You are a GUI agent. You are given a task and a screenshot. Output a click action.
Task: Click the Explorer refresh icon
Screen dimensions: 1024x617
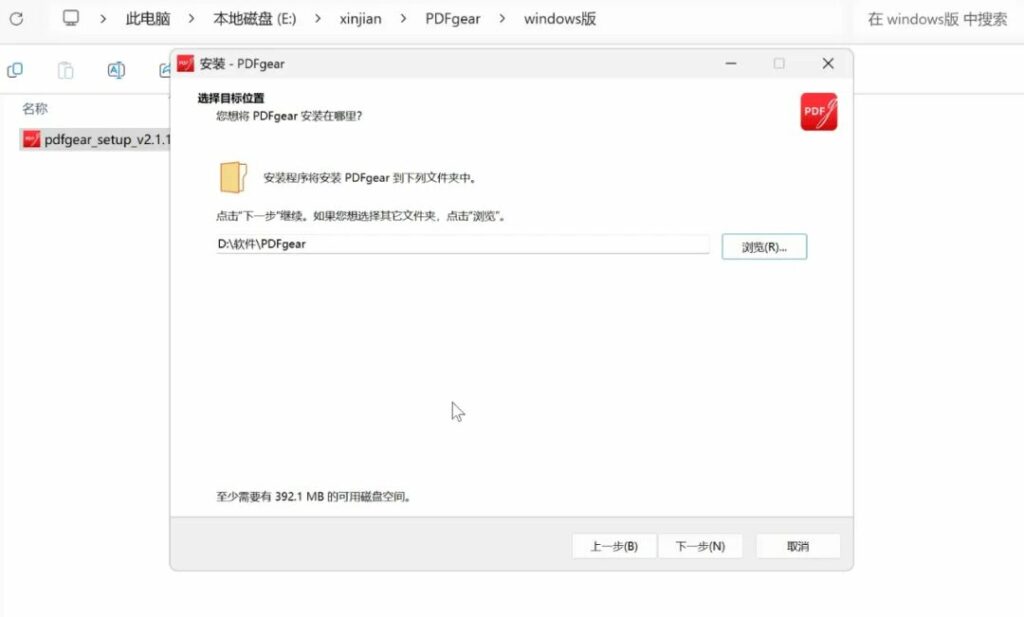tap(16, 19)
